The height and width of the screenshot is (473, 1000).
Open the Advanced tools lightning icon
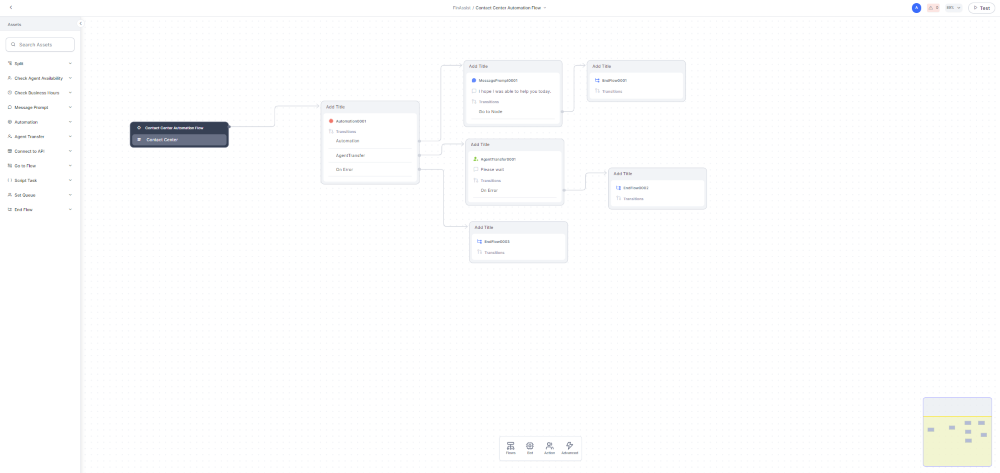(x=569, y=447)
